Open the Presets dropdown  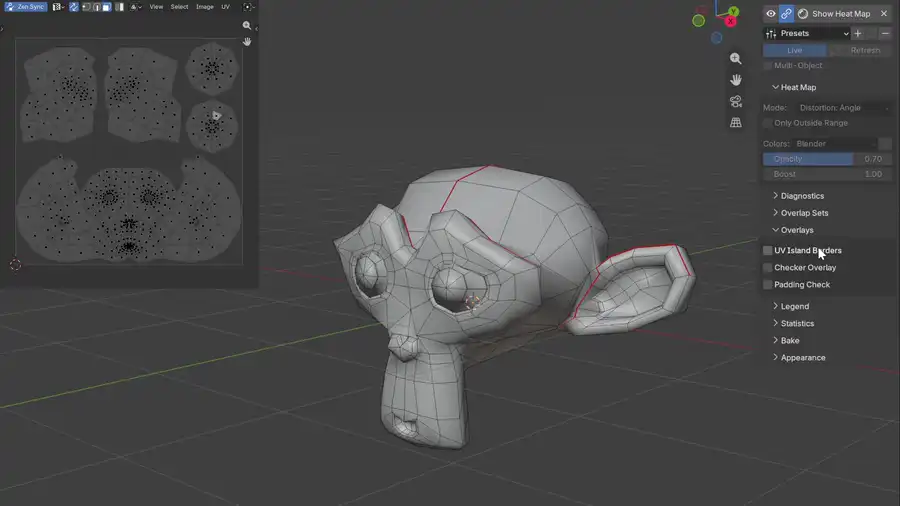pos(806,33)
